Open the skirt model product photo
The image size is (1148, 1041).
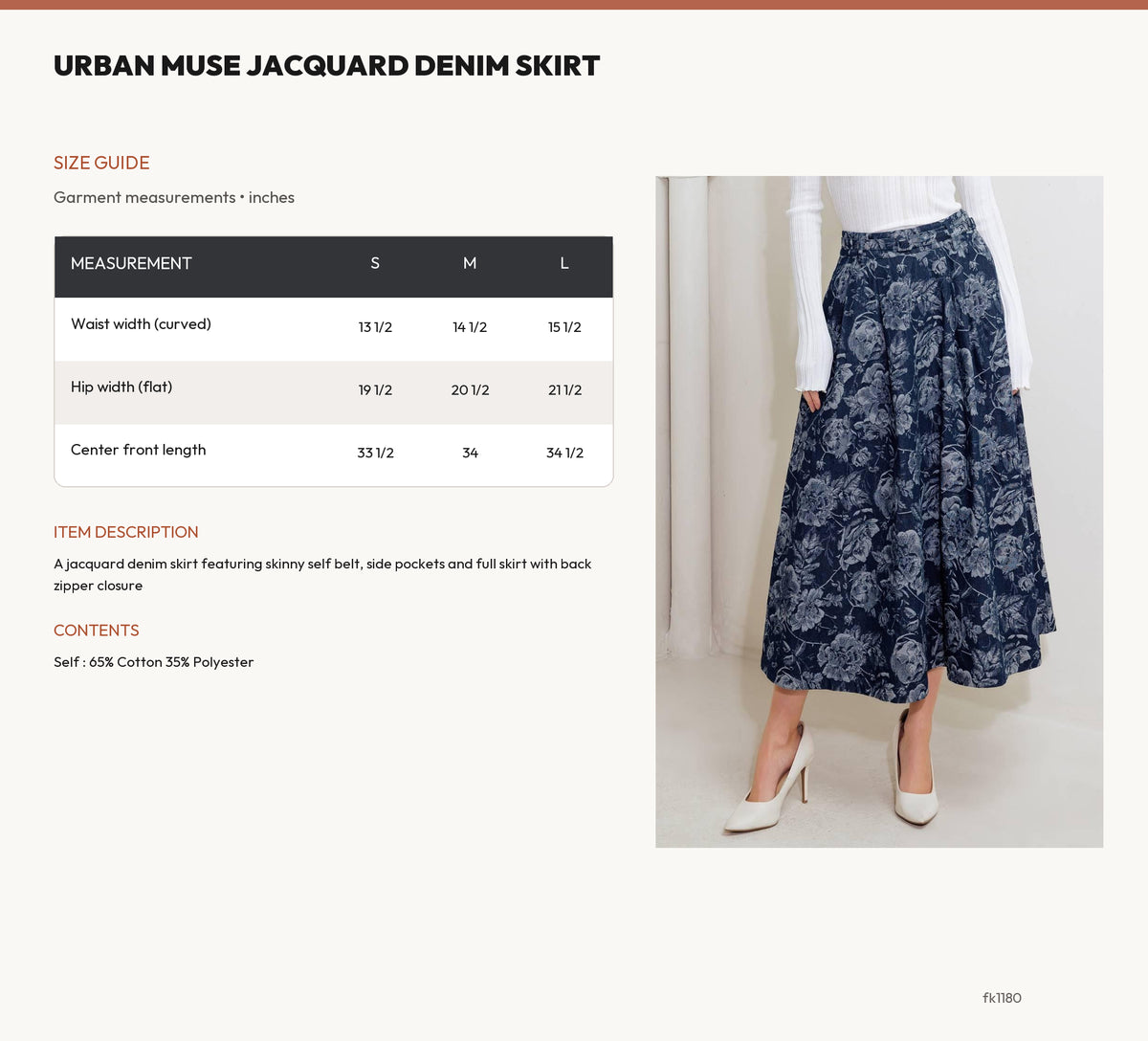point(879,512)
